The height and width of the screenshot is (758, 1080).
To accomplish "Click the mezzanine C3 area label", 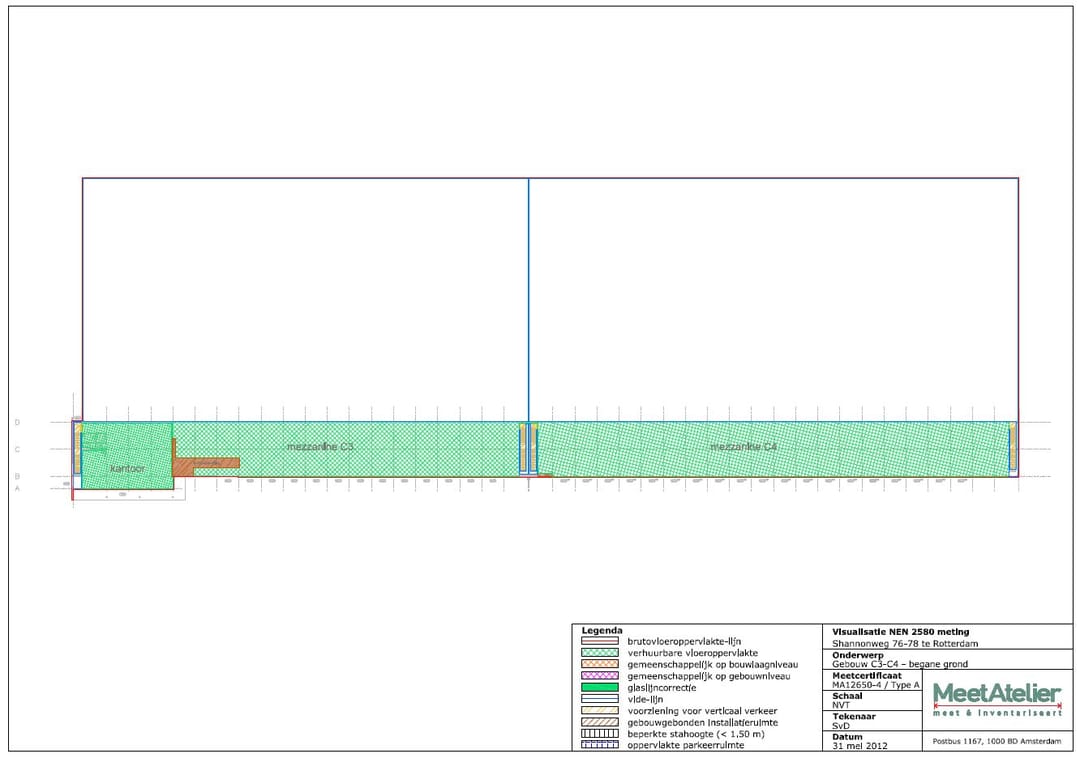I will tap(320, 446).
